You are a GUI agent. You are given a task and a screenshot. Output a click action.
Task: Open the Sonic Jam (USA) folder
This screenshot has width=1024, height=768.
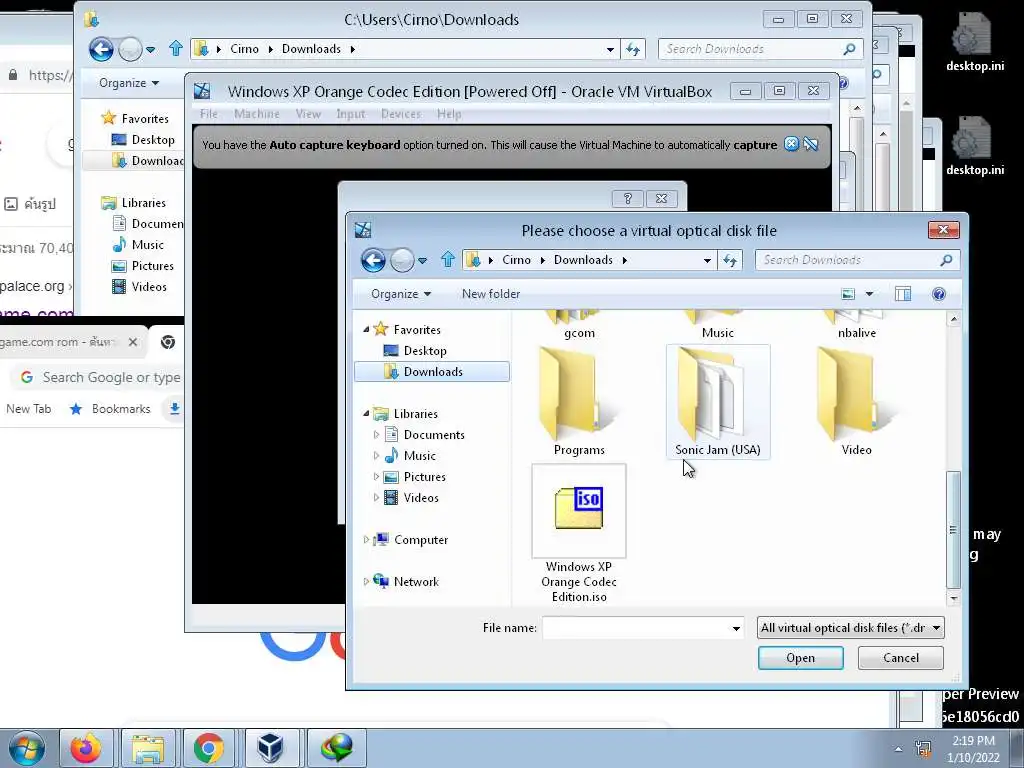(718, 402)
